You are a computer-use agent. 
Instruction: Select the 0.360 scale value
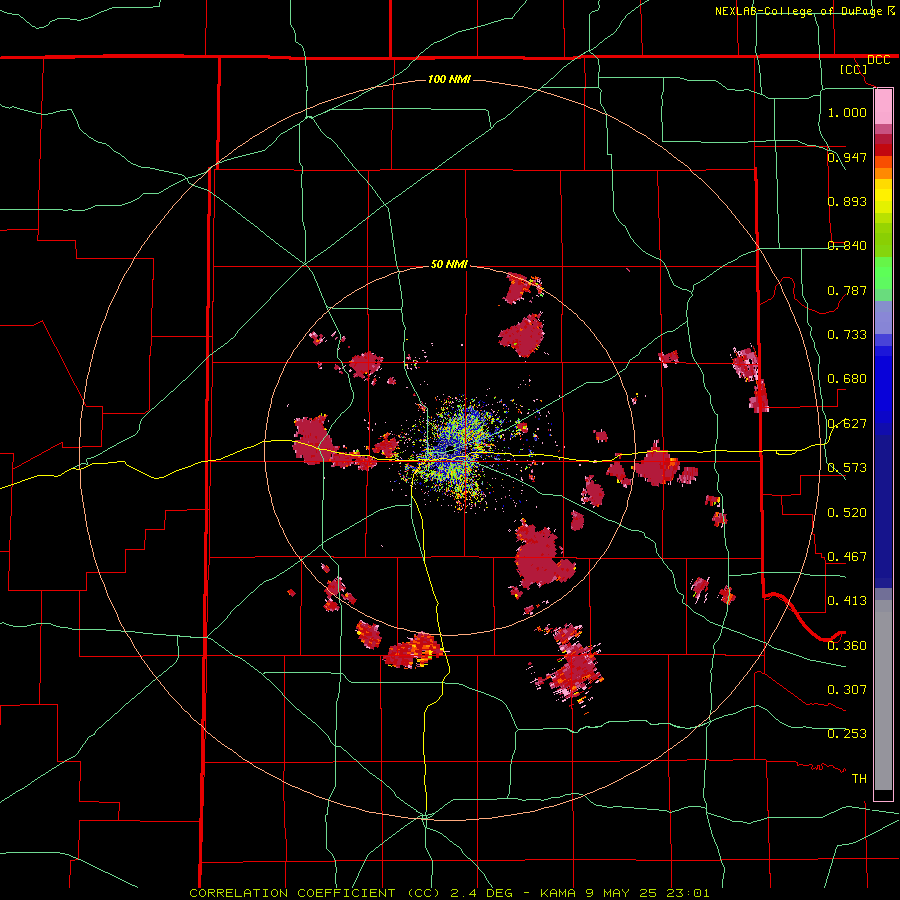coord(847,645)
